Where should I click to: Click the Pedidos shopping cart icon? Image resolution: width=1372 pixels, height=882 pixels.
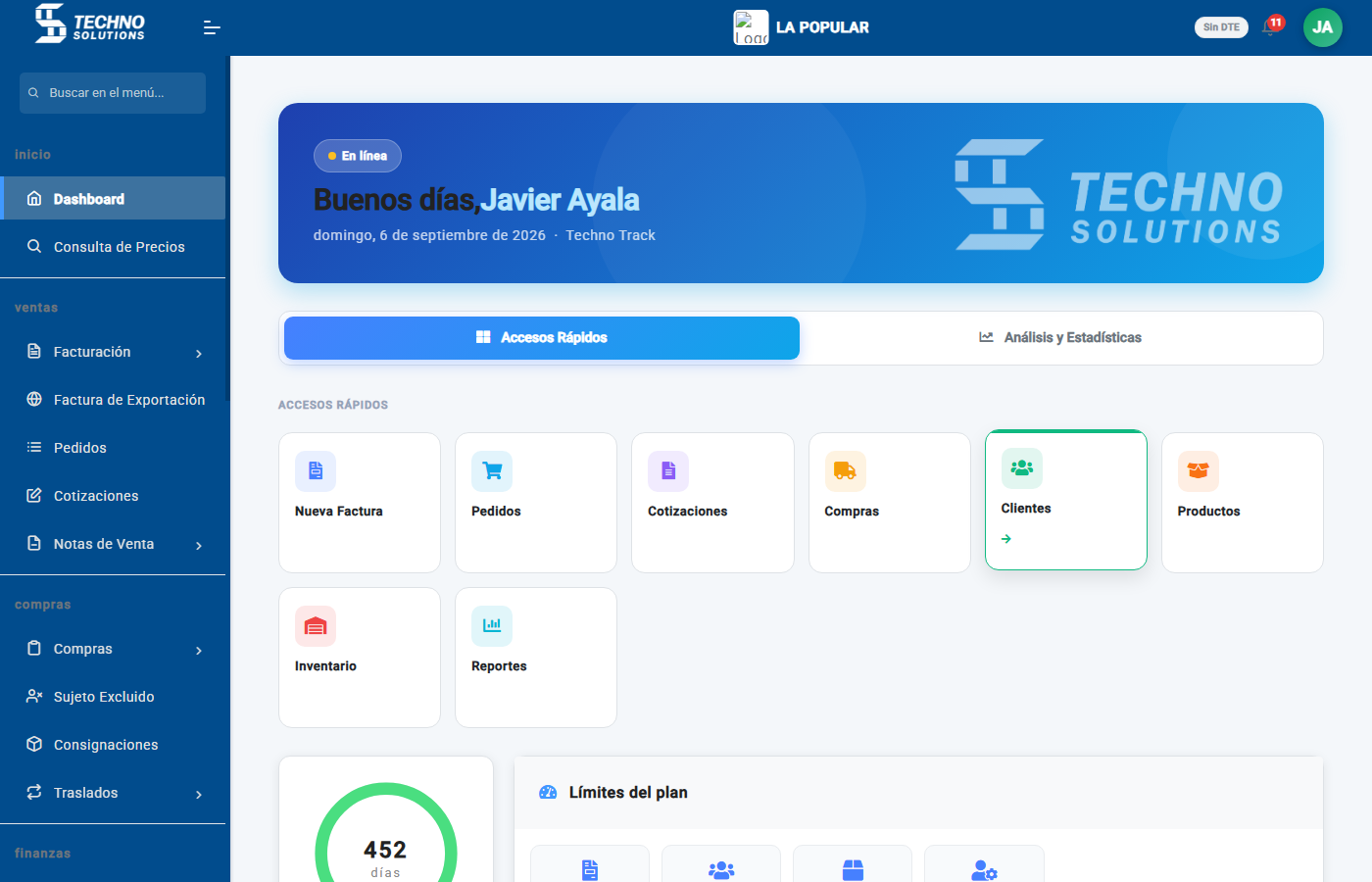pyautogui.click(x=492, y=471)
